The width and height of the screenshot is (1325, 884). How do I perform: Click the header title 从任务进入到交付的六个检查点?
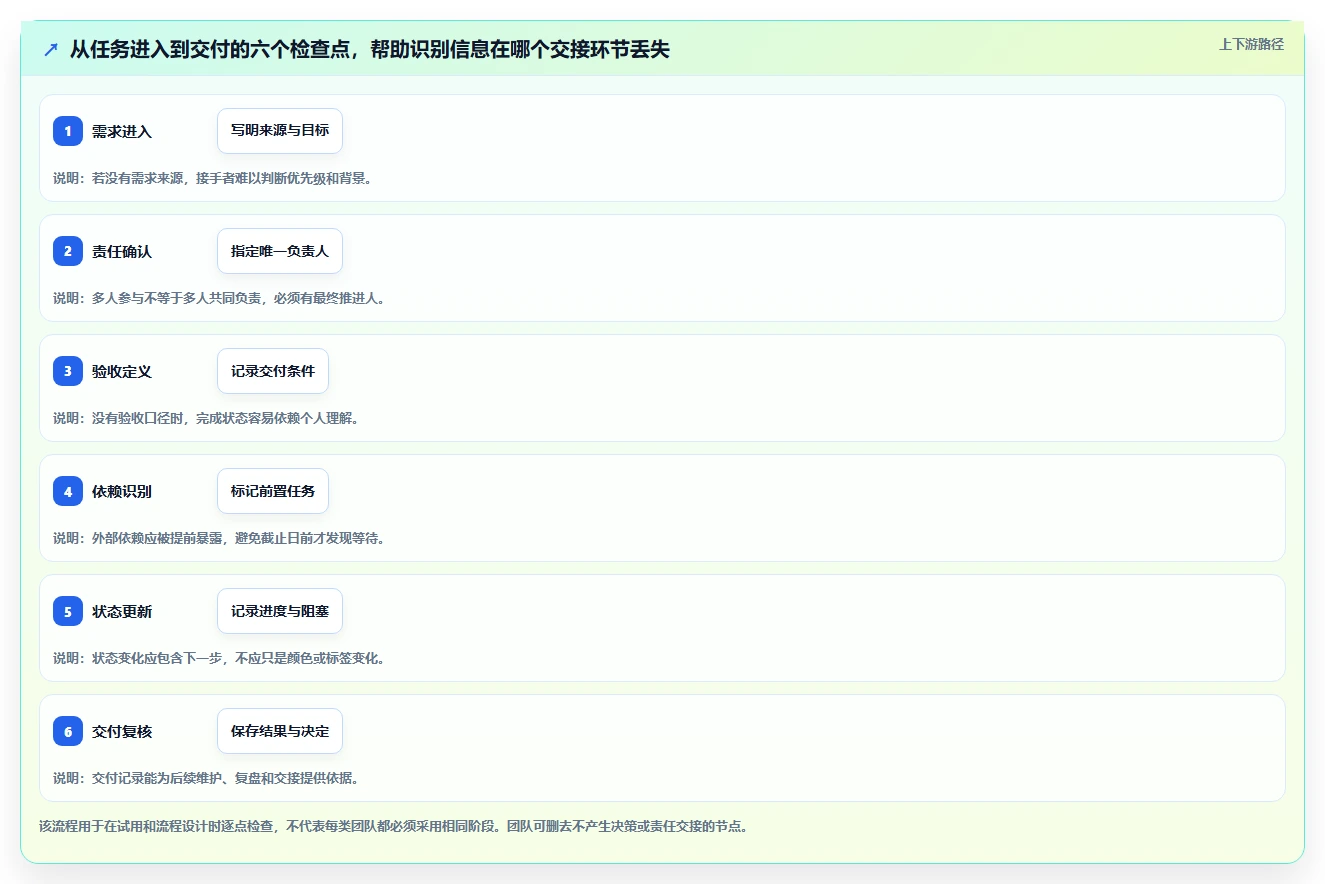pos(370,50)
